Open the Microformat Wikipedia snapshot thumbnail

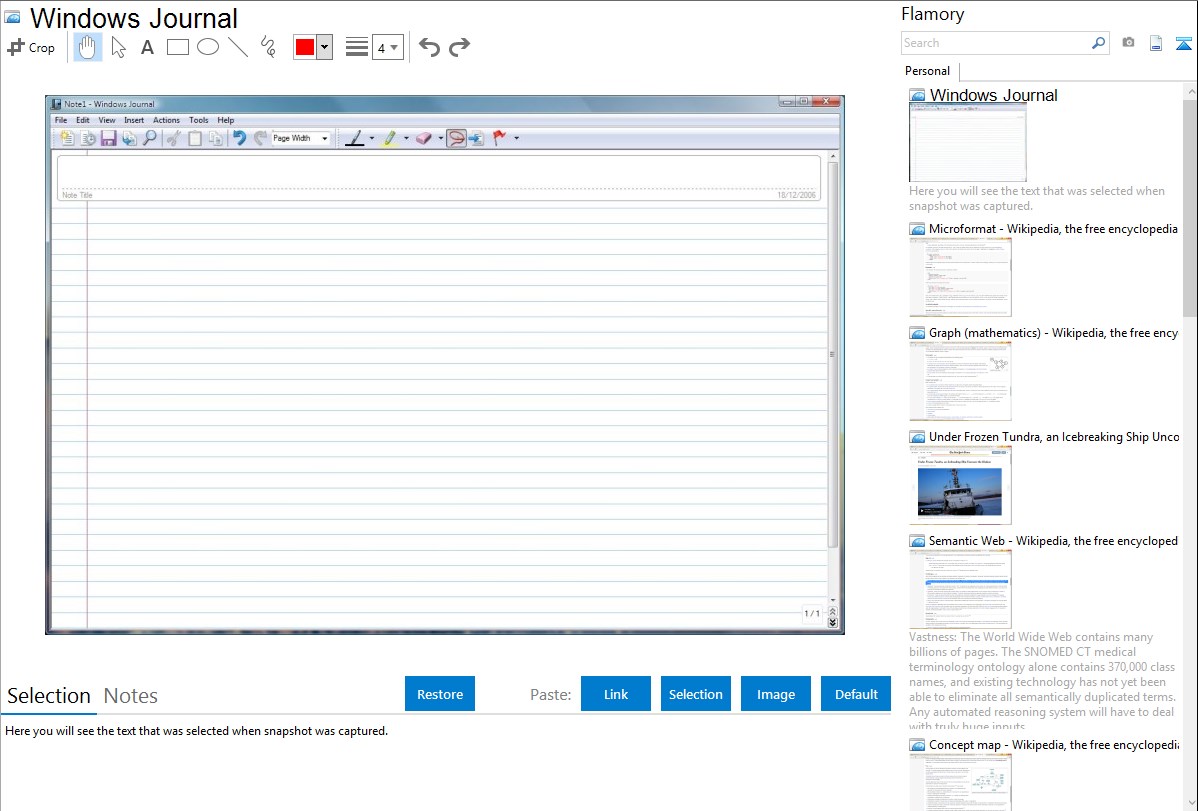[x=960, y=277]
